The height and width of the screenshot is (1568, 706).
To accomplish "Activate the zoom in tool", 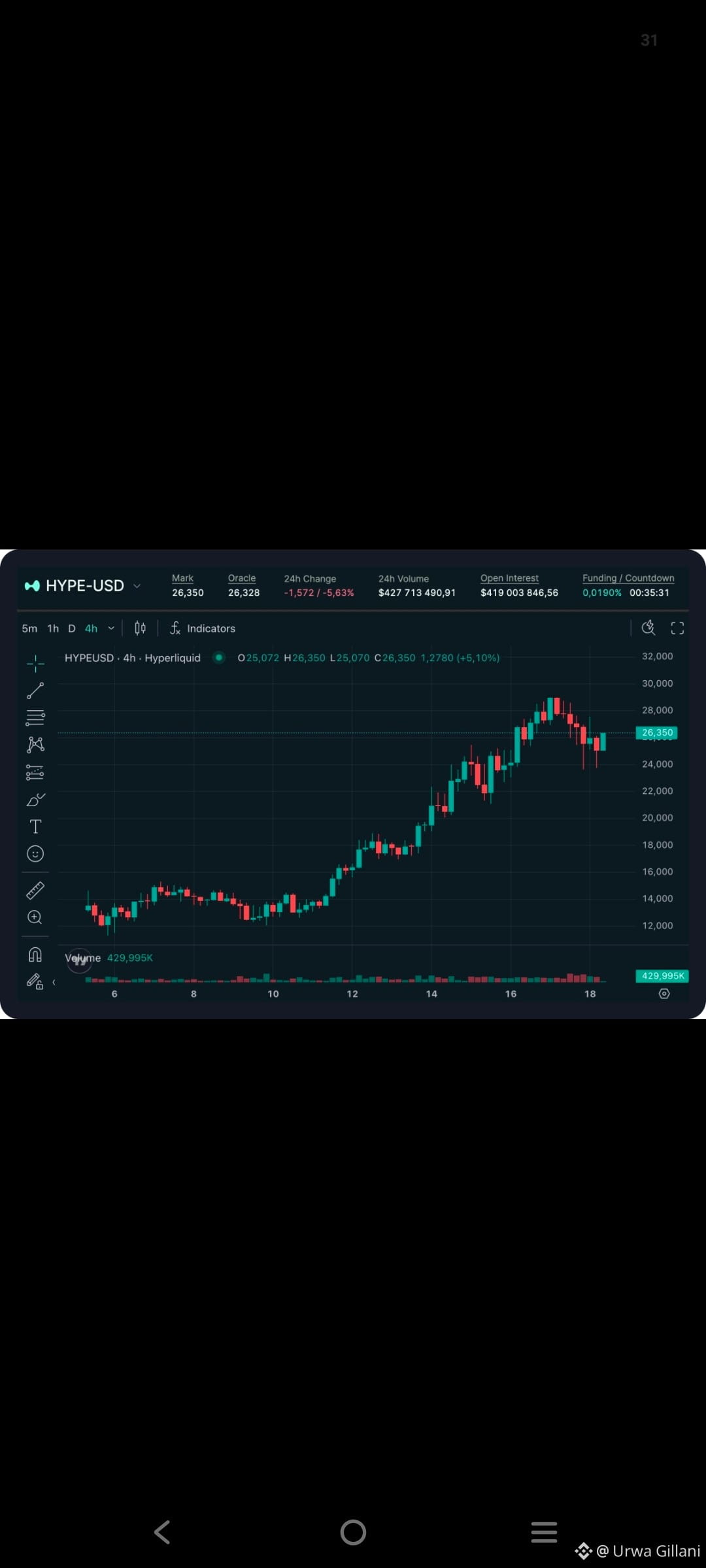I will point(35,917).
